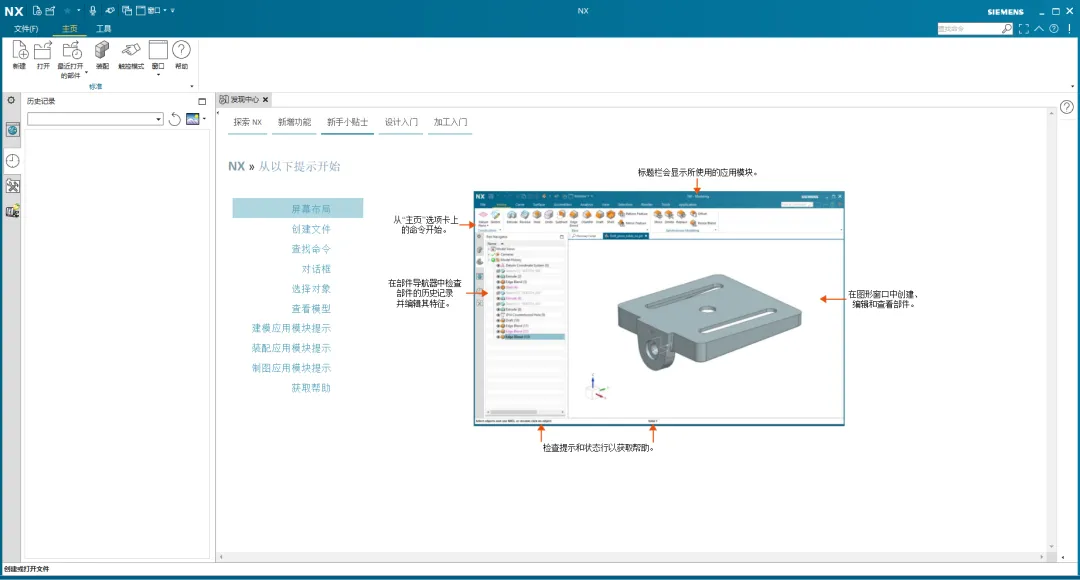Open the 标准 group options arrow
The width and height of the screenshot is (1080, 580).
tap(191, 86)
